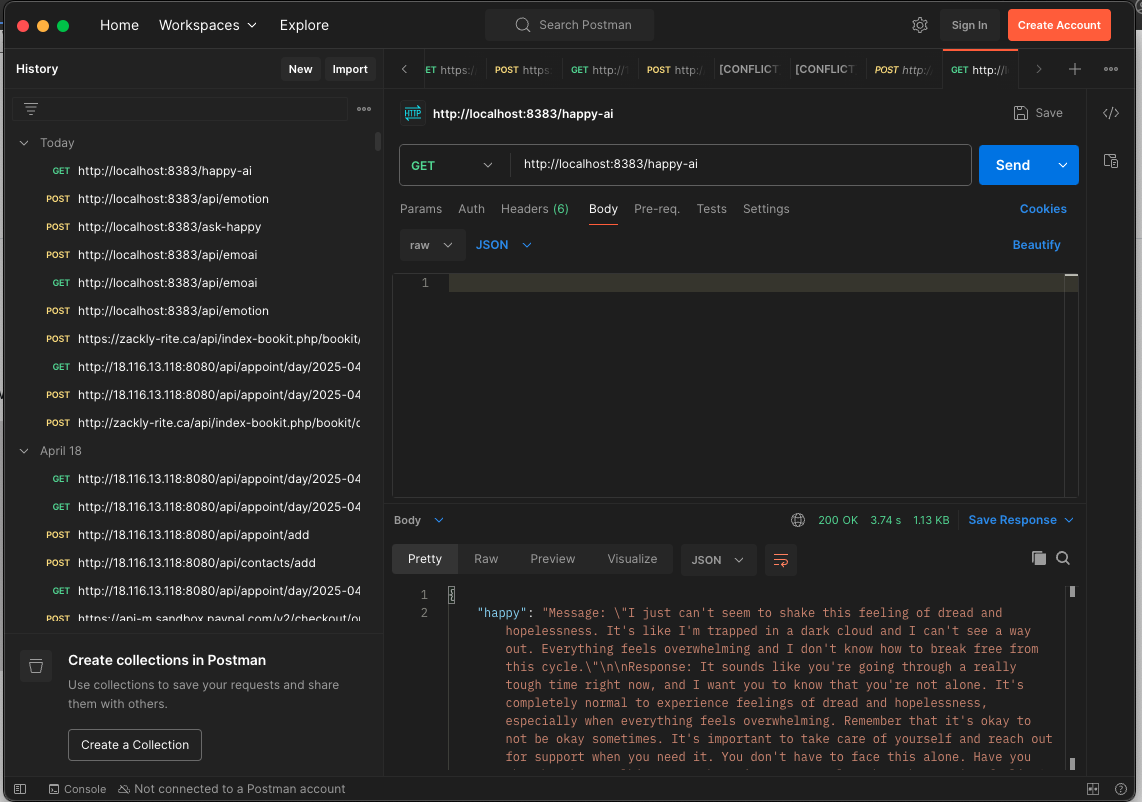Select the Preview response view
The height and width of the screenshot is (802, 1142).
point(553,559)
